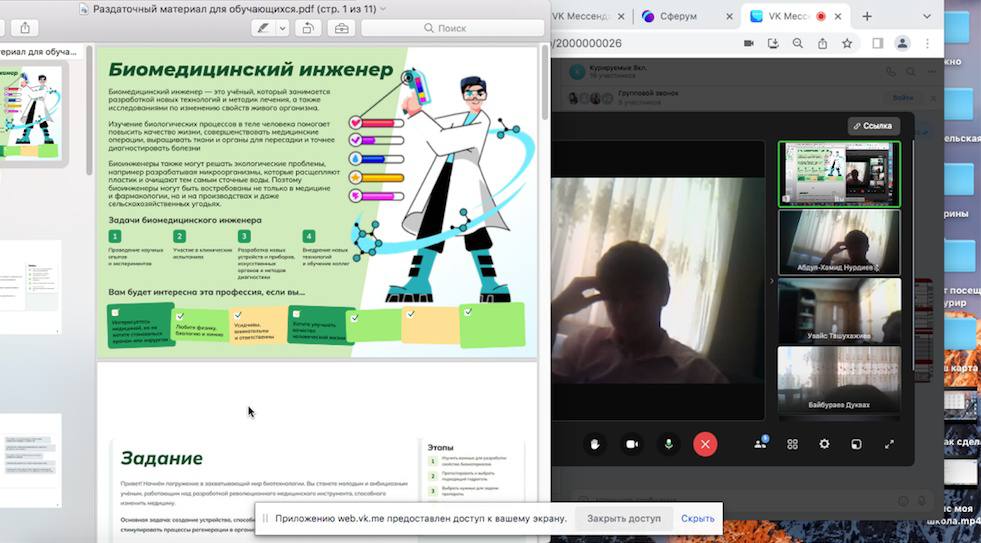Rotate the PDF page in Preview

point(308,28)
